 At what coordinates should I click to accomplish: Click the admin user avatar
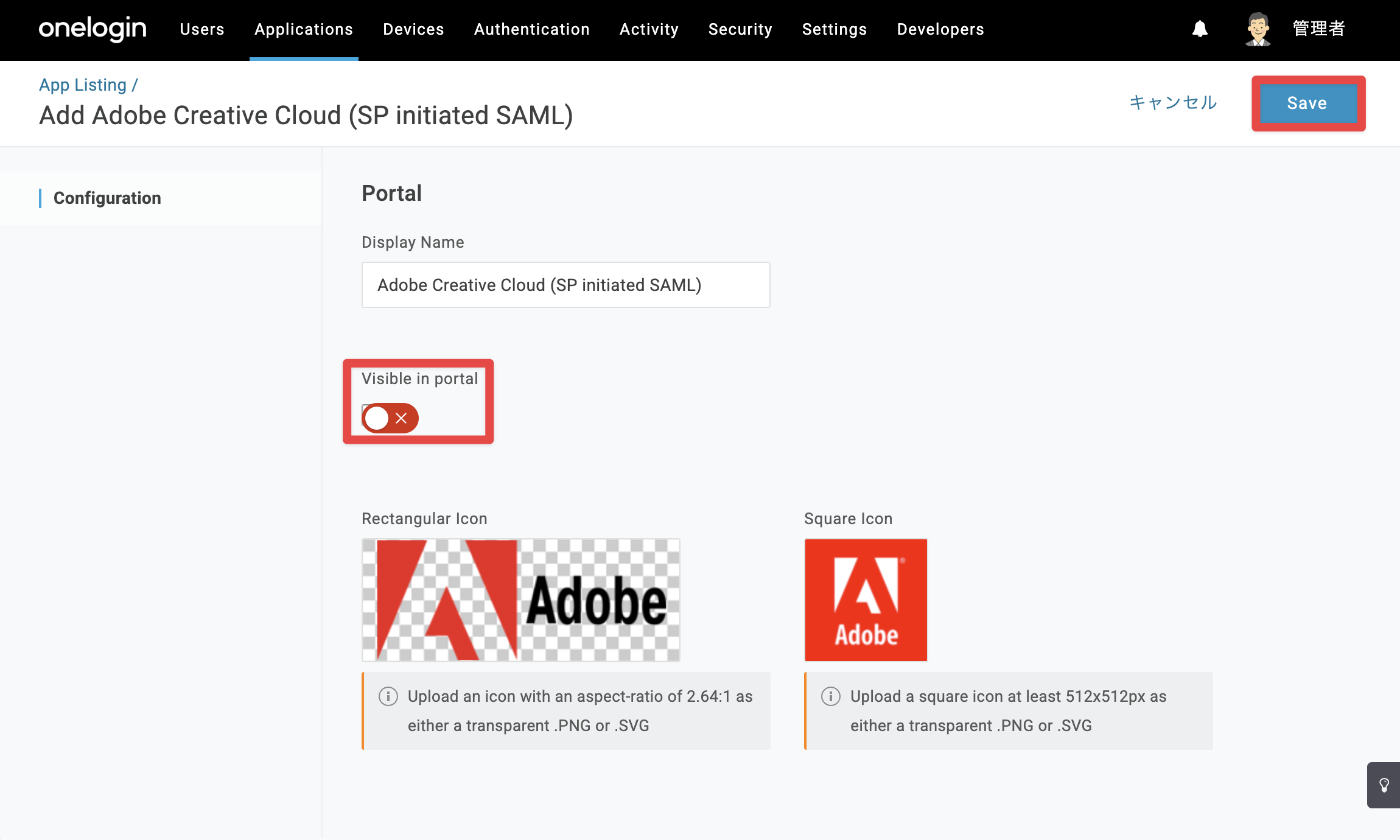click(1258, 29)
